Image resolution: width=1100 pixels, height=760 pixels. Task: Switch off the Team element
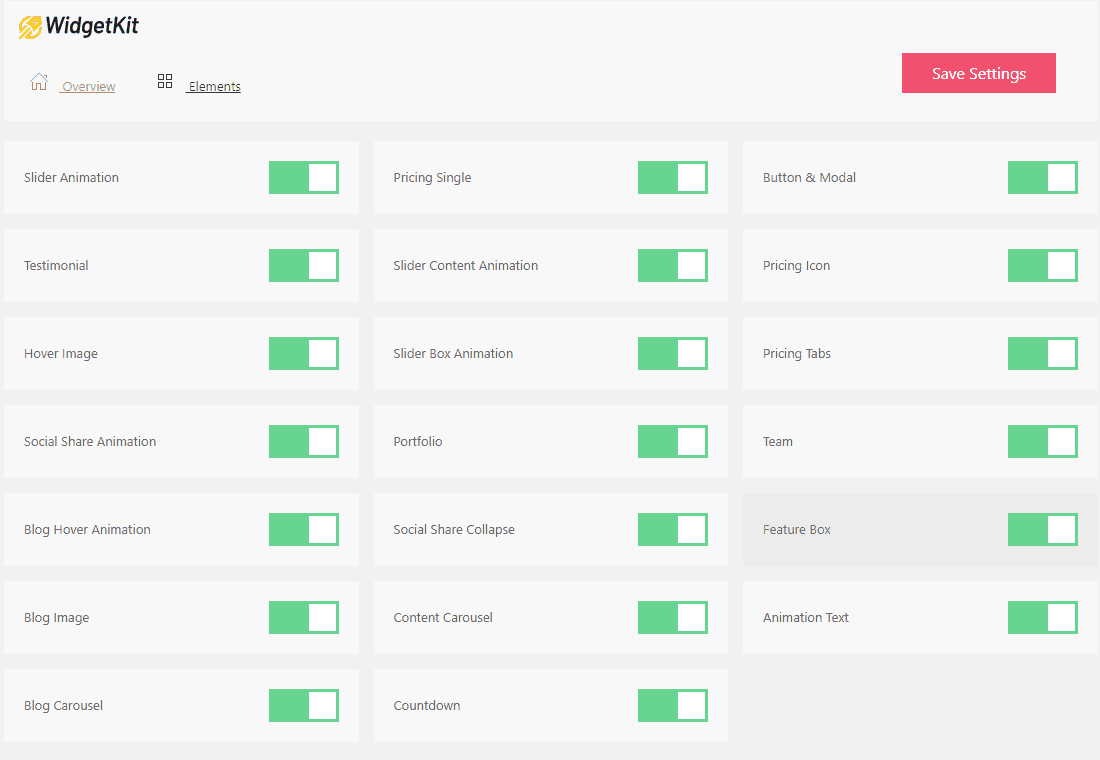click(x=1043, y=442)
